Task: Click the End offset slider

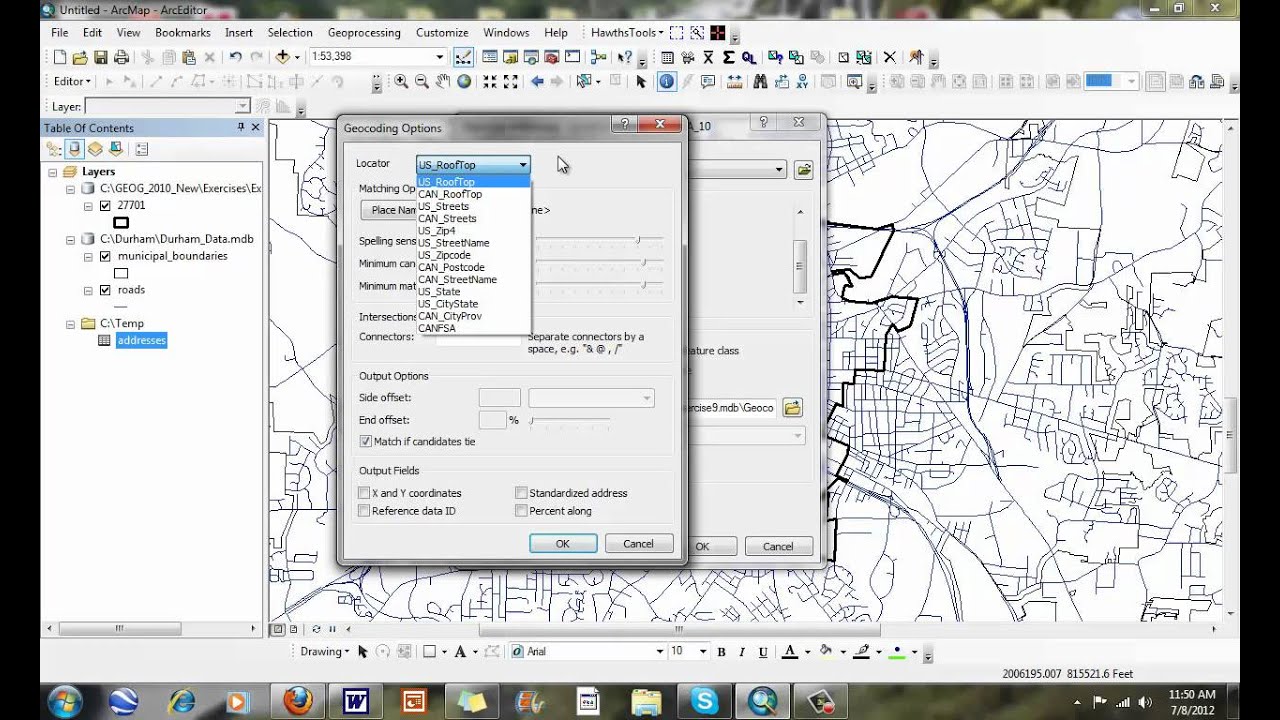Action: [x=570, y=420]
